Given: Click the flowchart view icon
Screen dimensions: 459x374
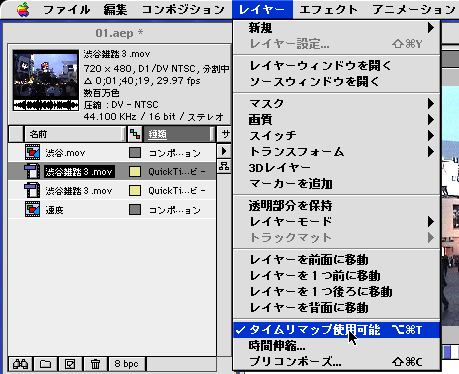Looking at the screenshot, I should pos(224,166).
